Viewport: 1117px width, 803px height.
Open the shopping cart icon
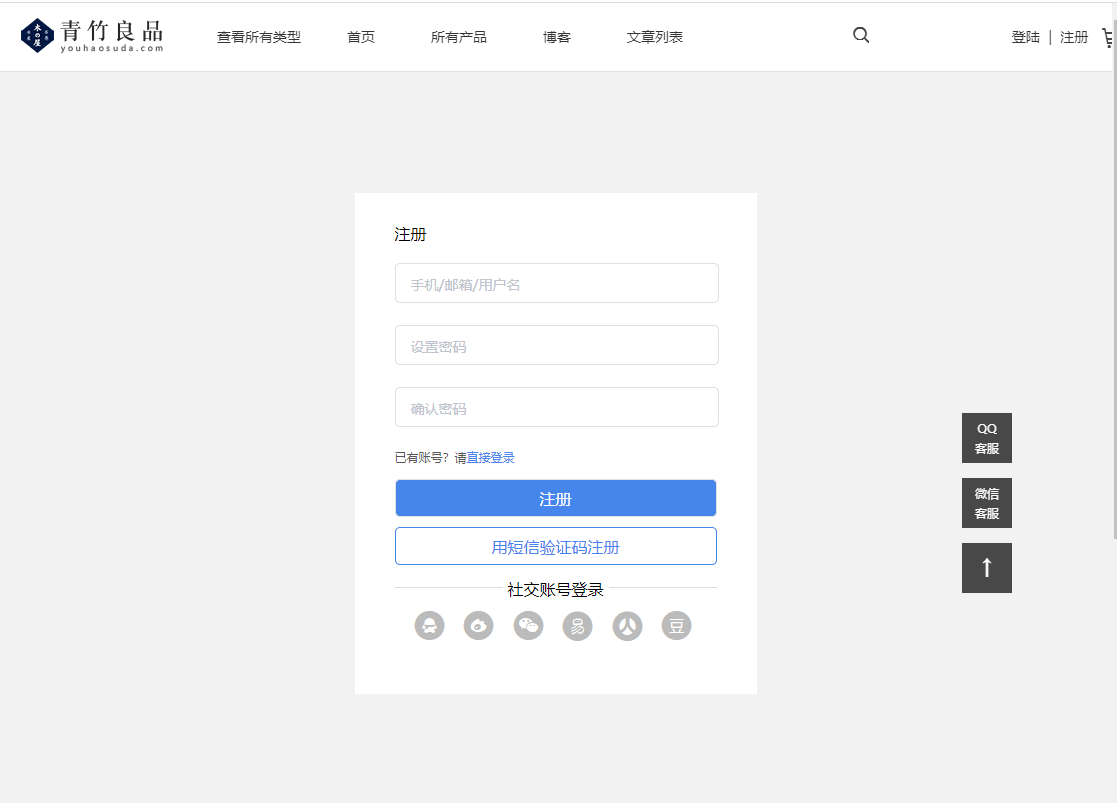pyautogui.click(x=1108, y=37)
